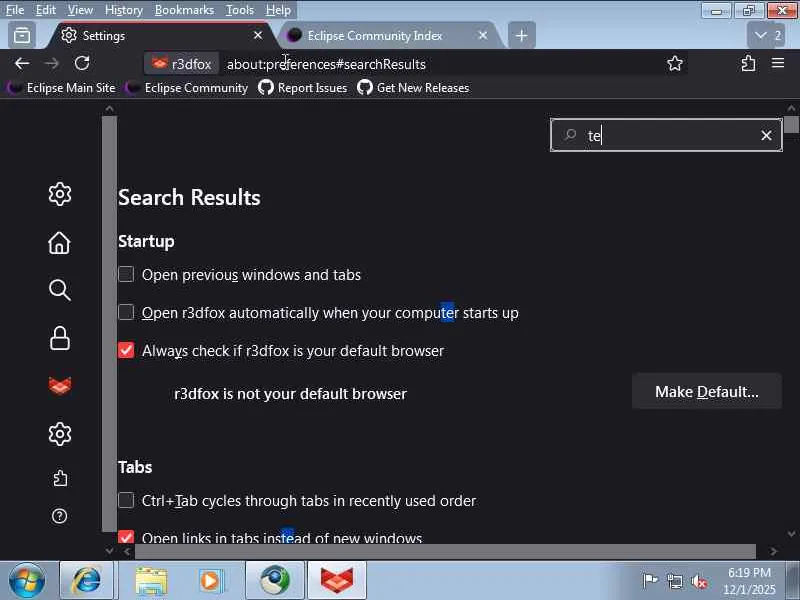Click right page scrollbar down arrow

(x=791, y=534)
